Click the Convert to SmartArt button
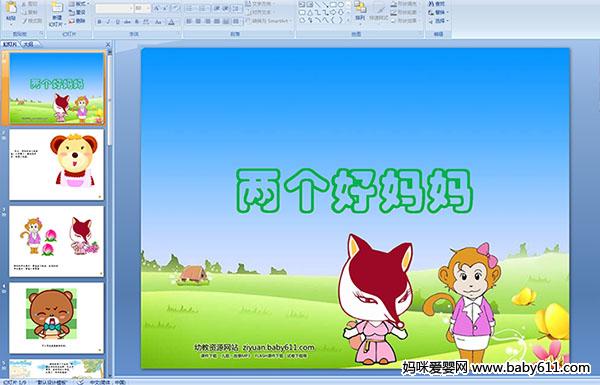 click(x=269, y=21)
